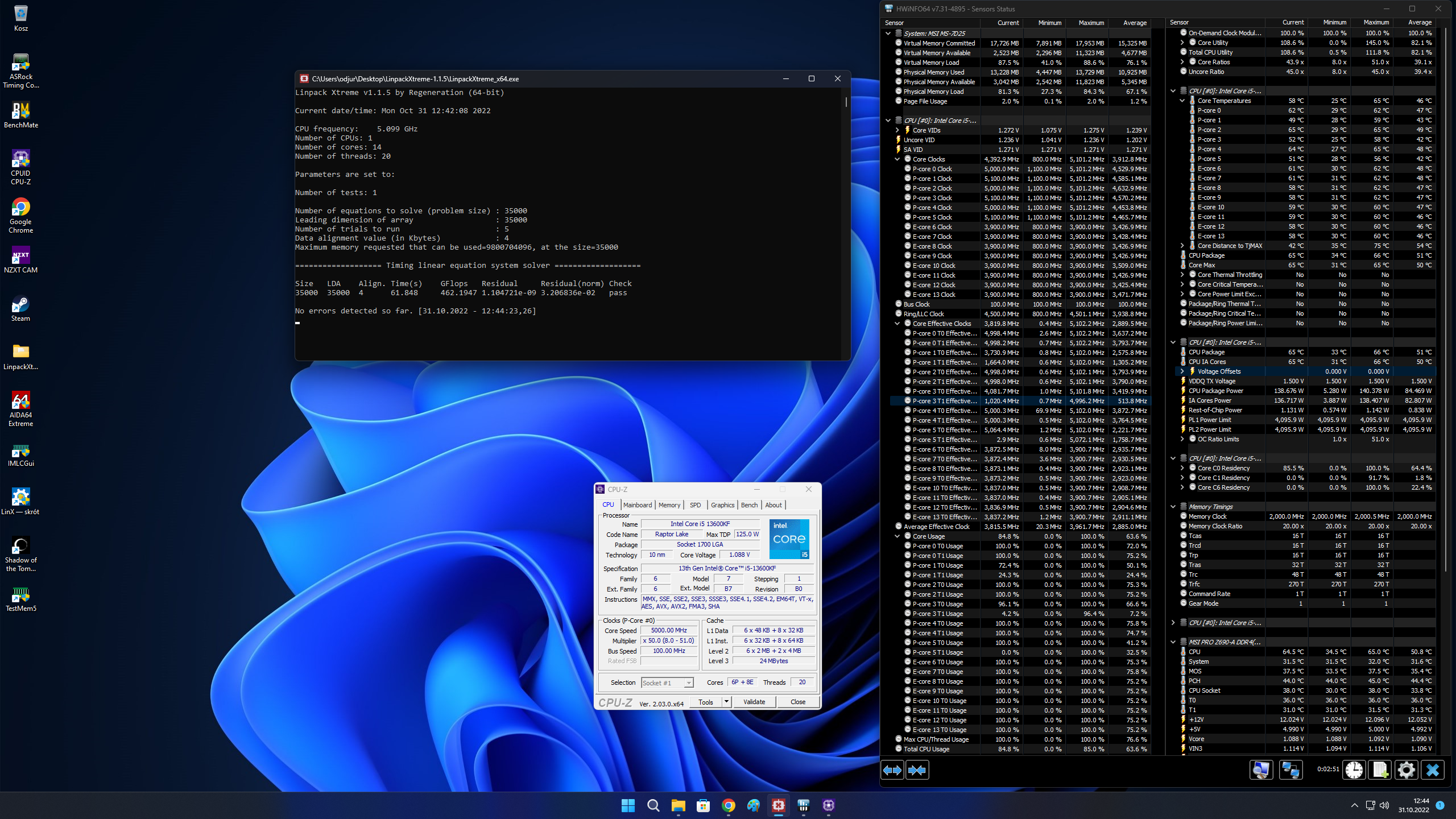The image size is (1456, 819).
Task: Switch to About tab in CPU-Z
Action: click(773, 505)
